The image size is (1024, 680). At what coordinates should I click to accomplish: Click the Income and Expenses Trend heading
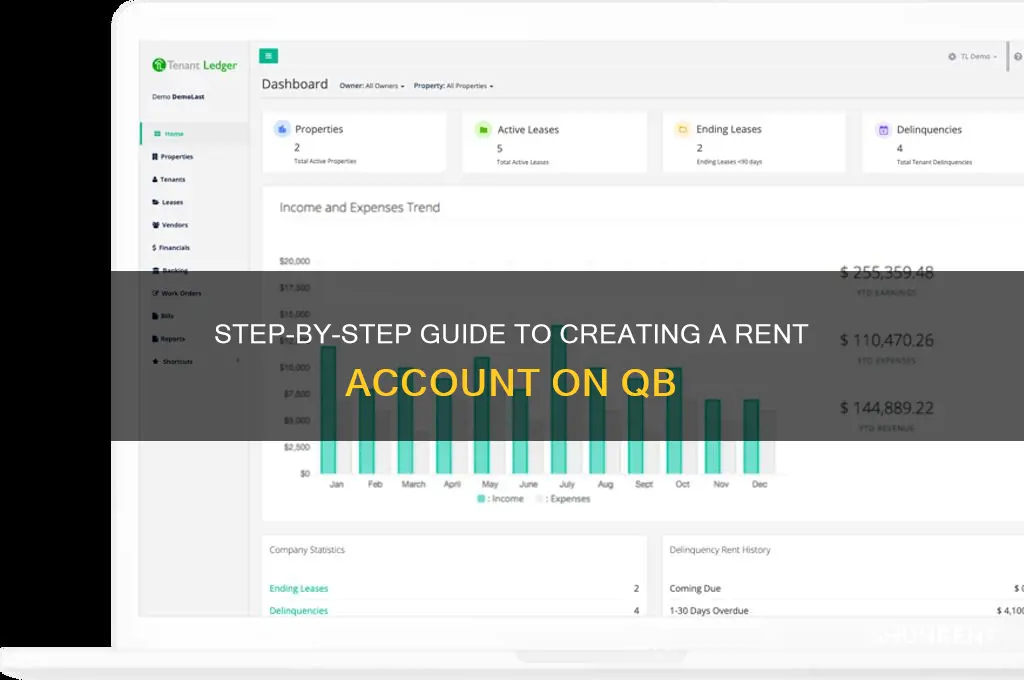tap(360, 208)
